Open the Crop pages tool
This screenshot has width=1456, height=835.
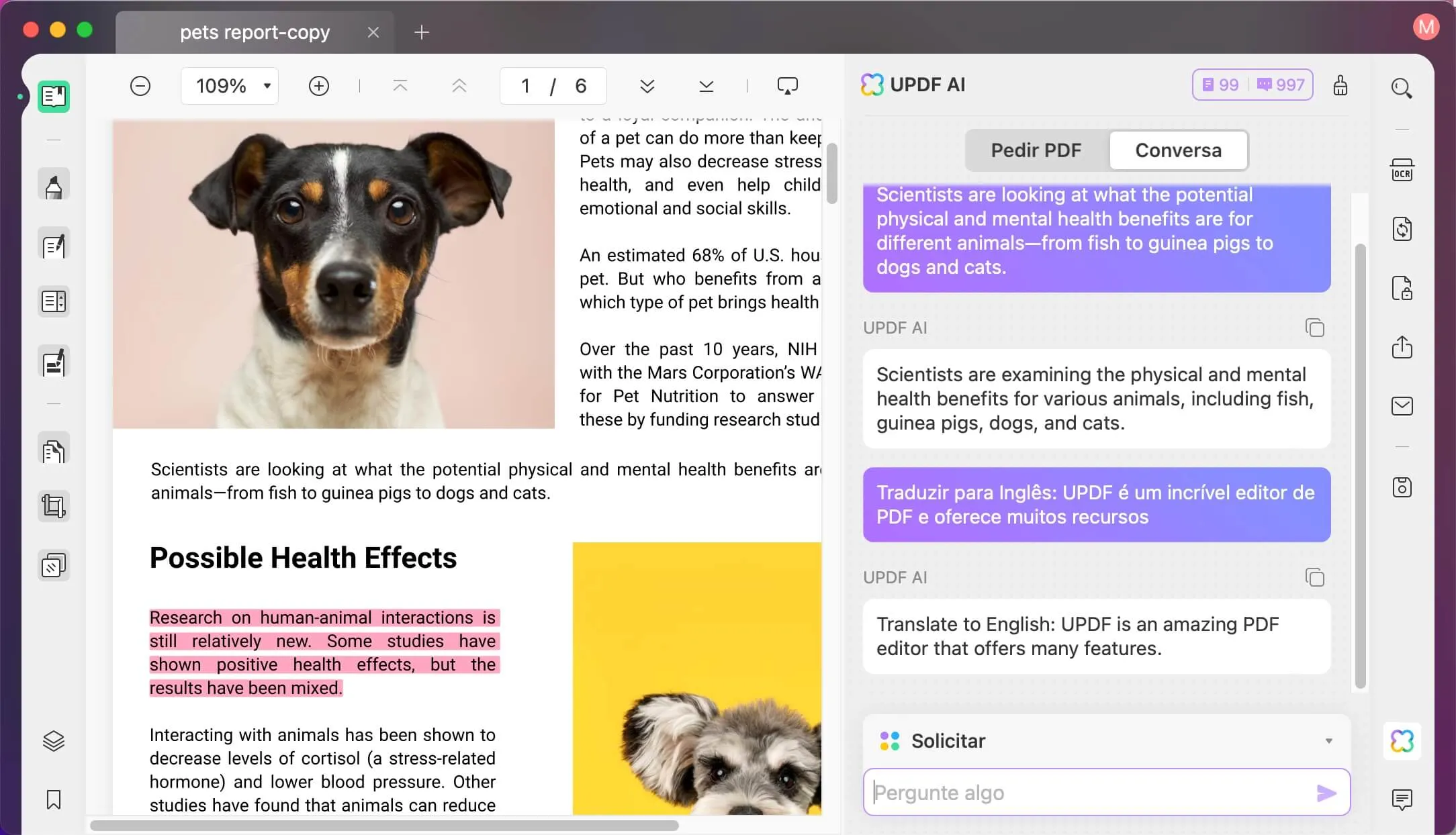[x=54, y=505]
